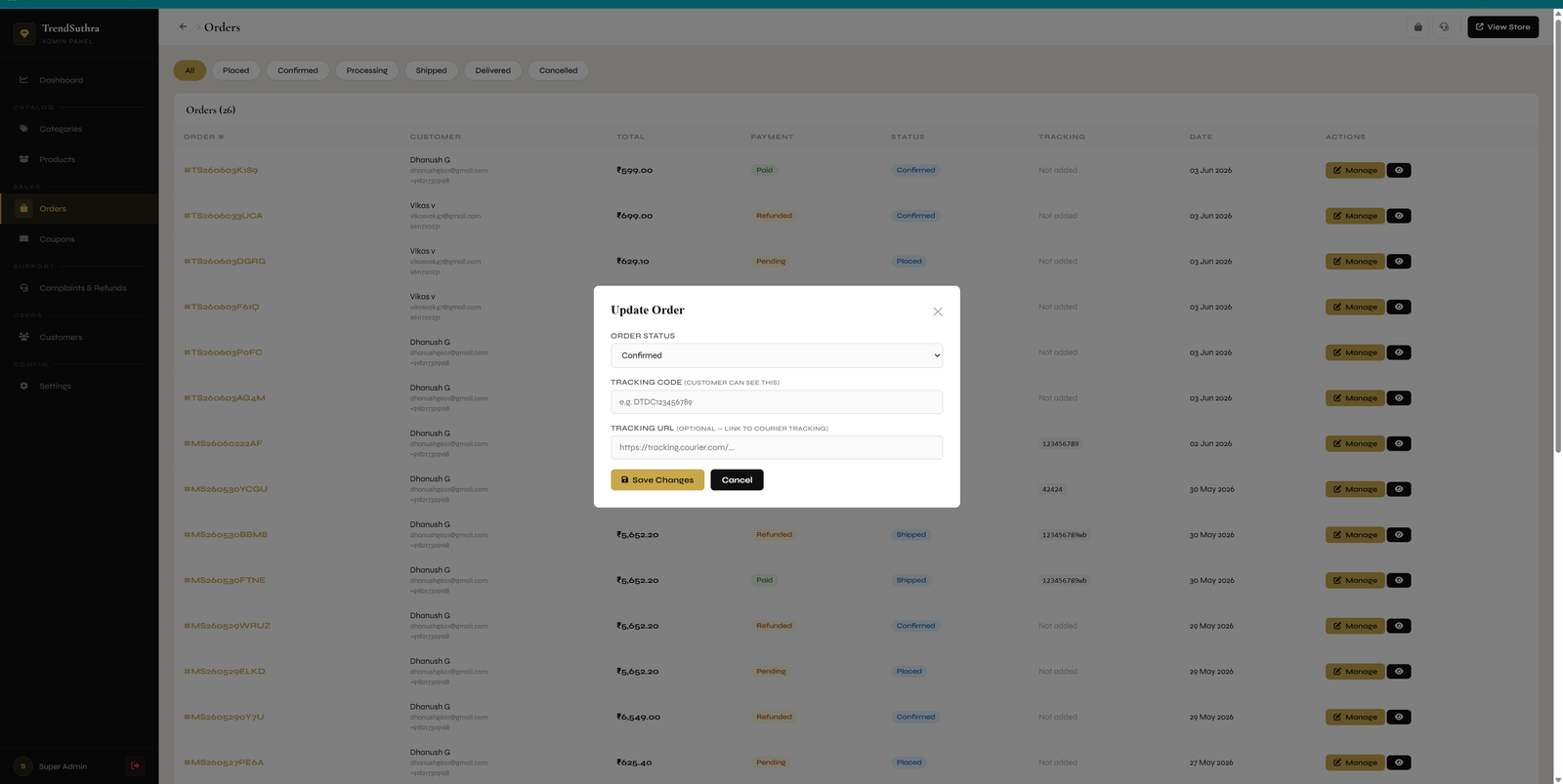Image resolution: width=1563 pixels, height=784 pixels.
Task: Click eye icon for order #MS260530YCGU
Action: click(1399, 489)
